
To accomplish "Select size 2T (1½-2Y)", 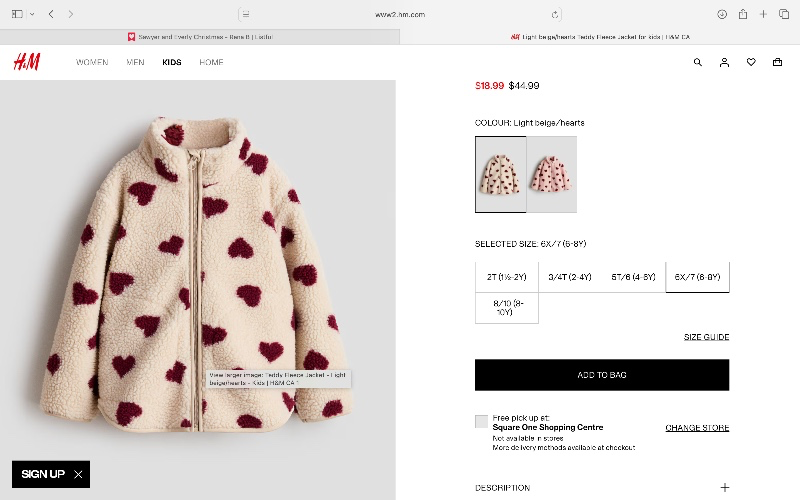I will pos(507,277).
